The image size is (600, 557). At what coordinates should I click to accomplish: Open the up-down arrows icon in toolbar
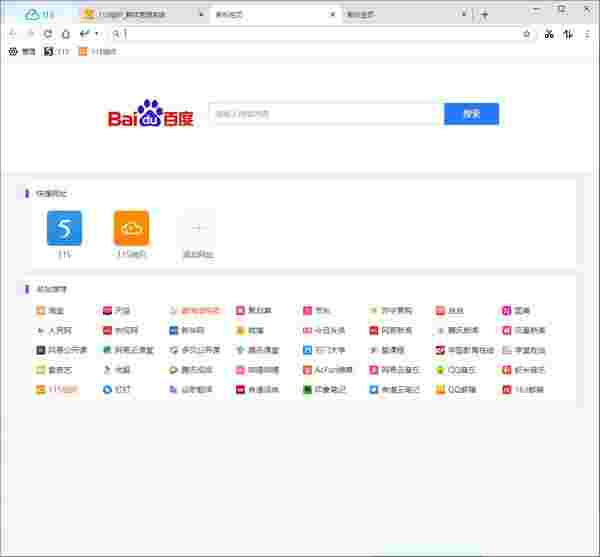point(568,34)
